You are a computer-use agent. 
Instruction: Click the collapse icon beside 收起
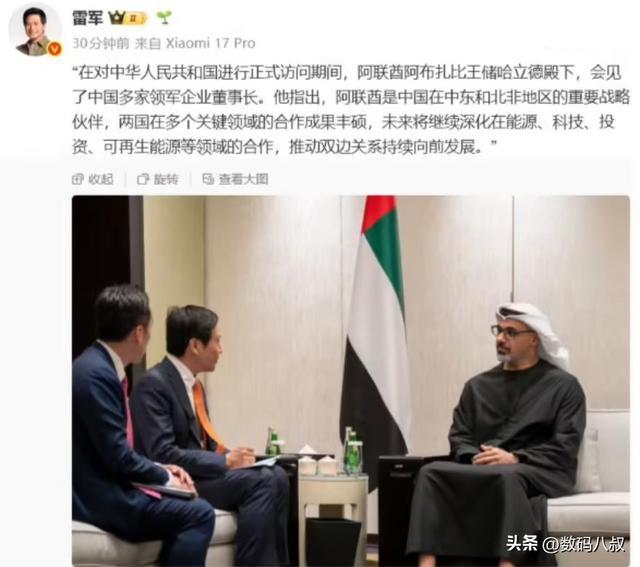click(78, 179)
